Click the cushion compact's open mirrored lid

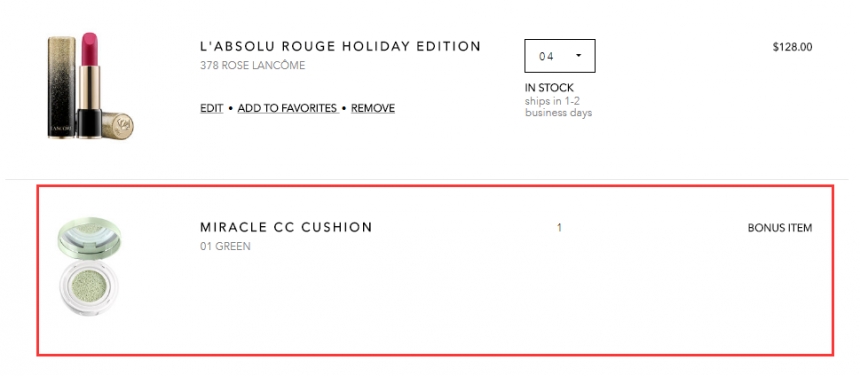point(89,238)
